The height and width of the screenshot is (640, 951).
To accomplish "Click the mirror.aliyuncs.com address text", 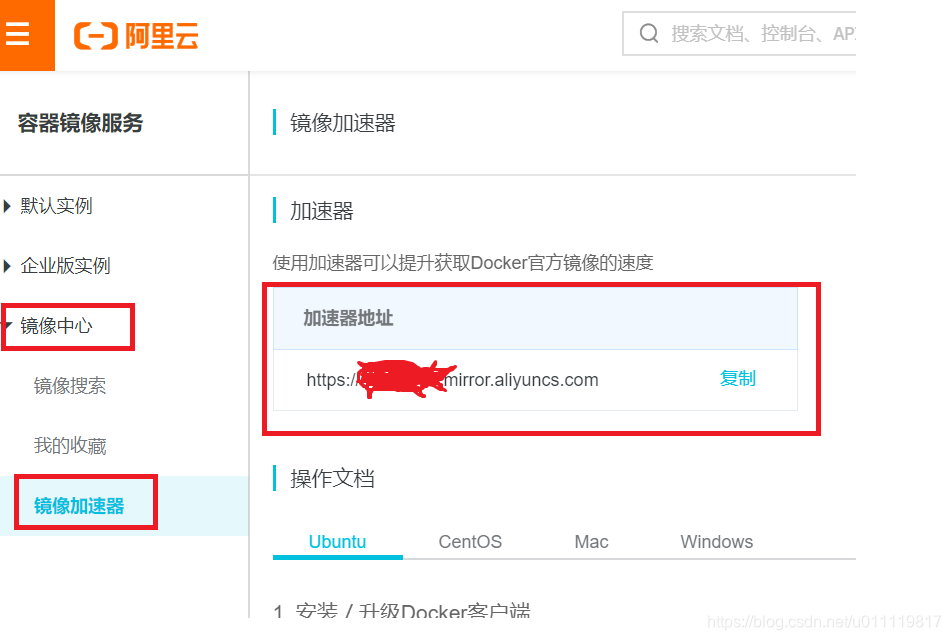I will (x=452, y=380).
